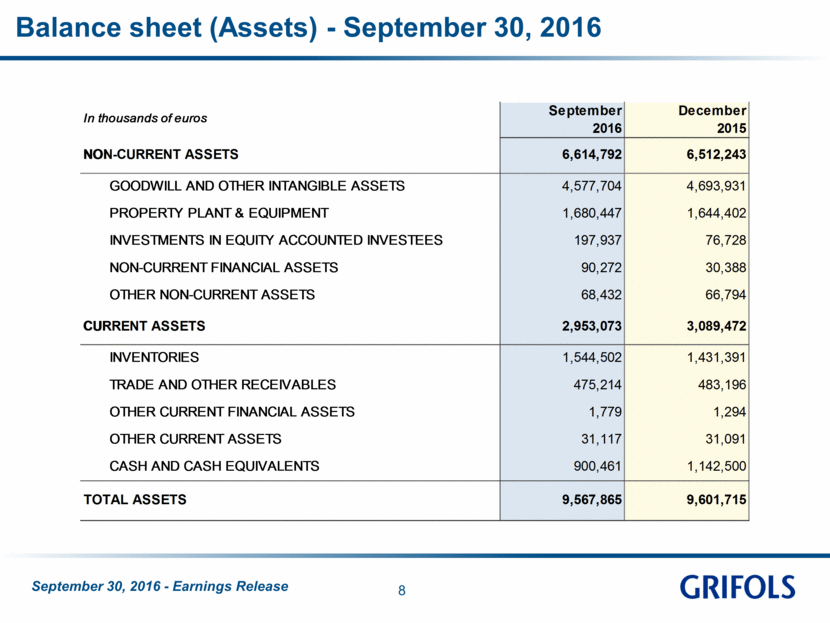Click the value 4,693,931
This screenshot has height=623, width=830.
tap(716, 186)
